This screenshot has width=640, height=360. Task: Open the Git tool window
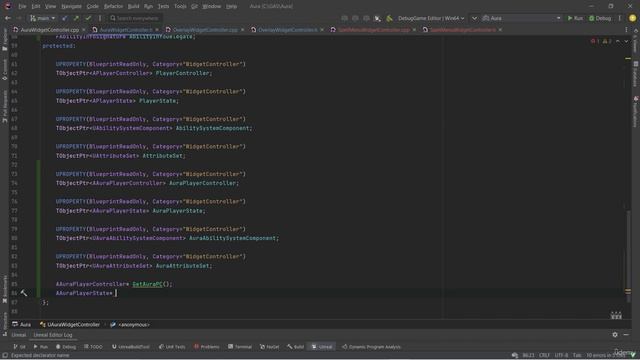click(x=19, y=347)
